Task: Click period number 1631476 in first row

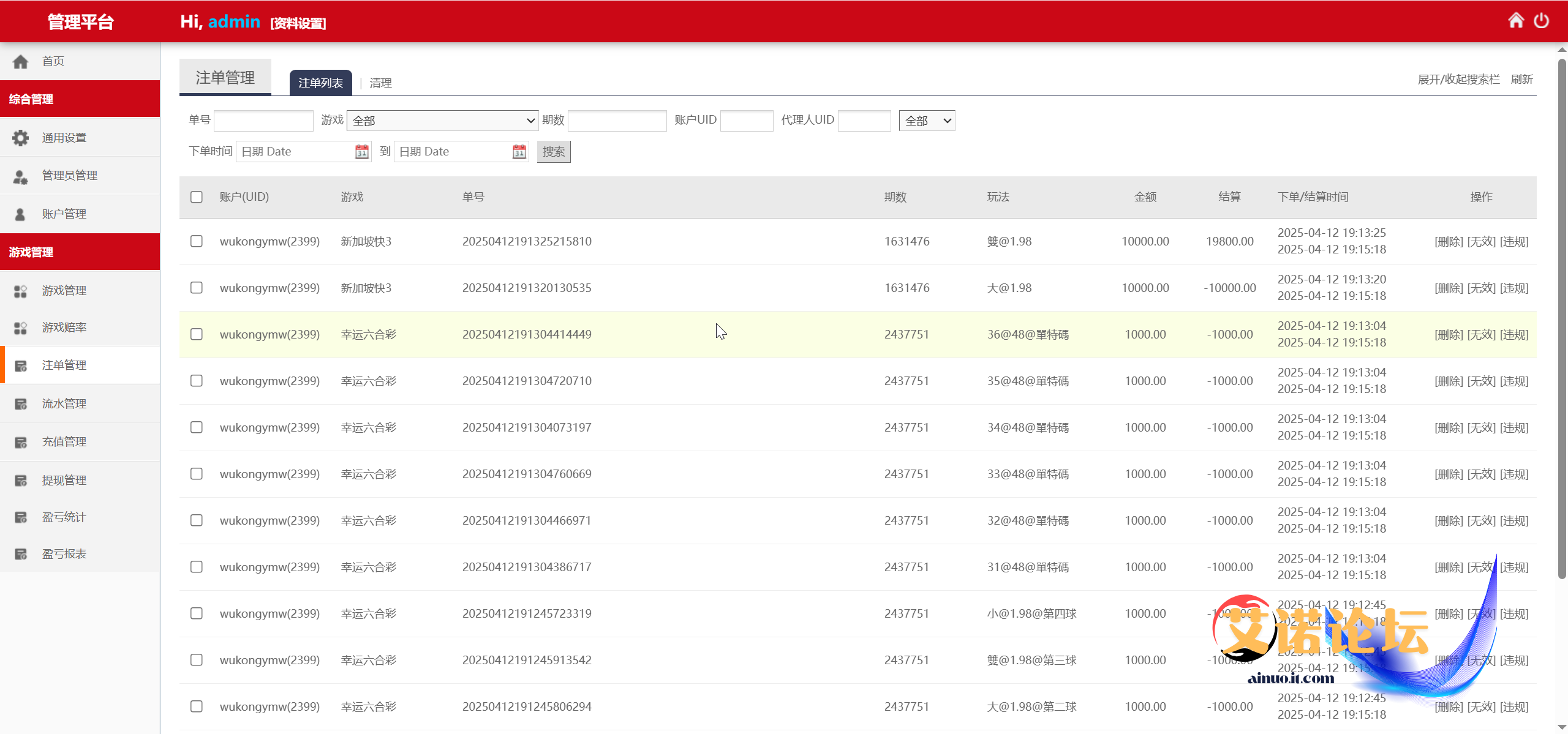Action: (x=907, y=241)
